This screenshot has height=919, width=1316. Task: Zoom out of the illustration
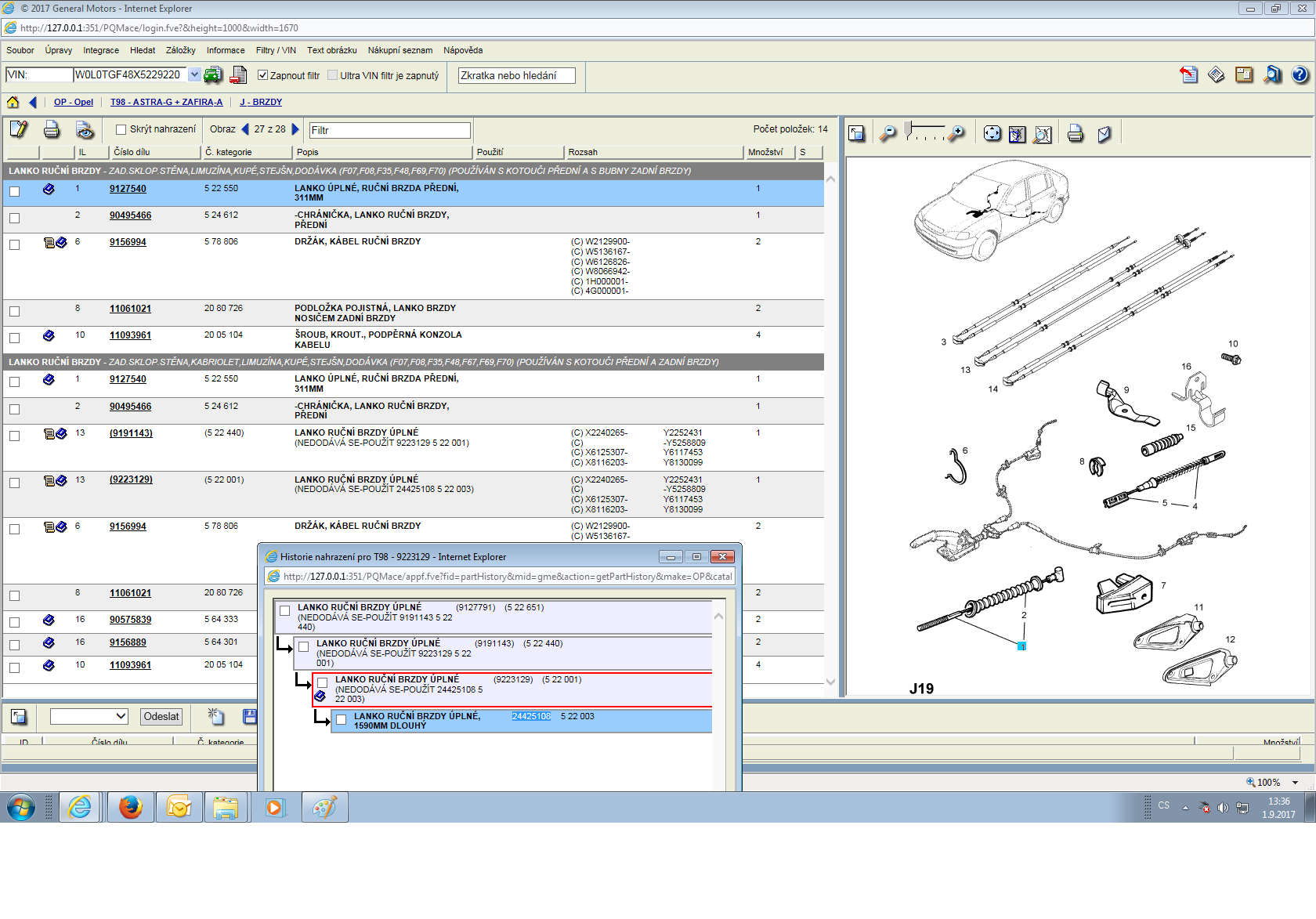tap(888, 134)
